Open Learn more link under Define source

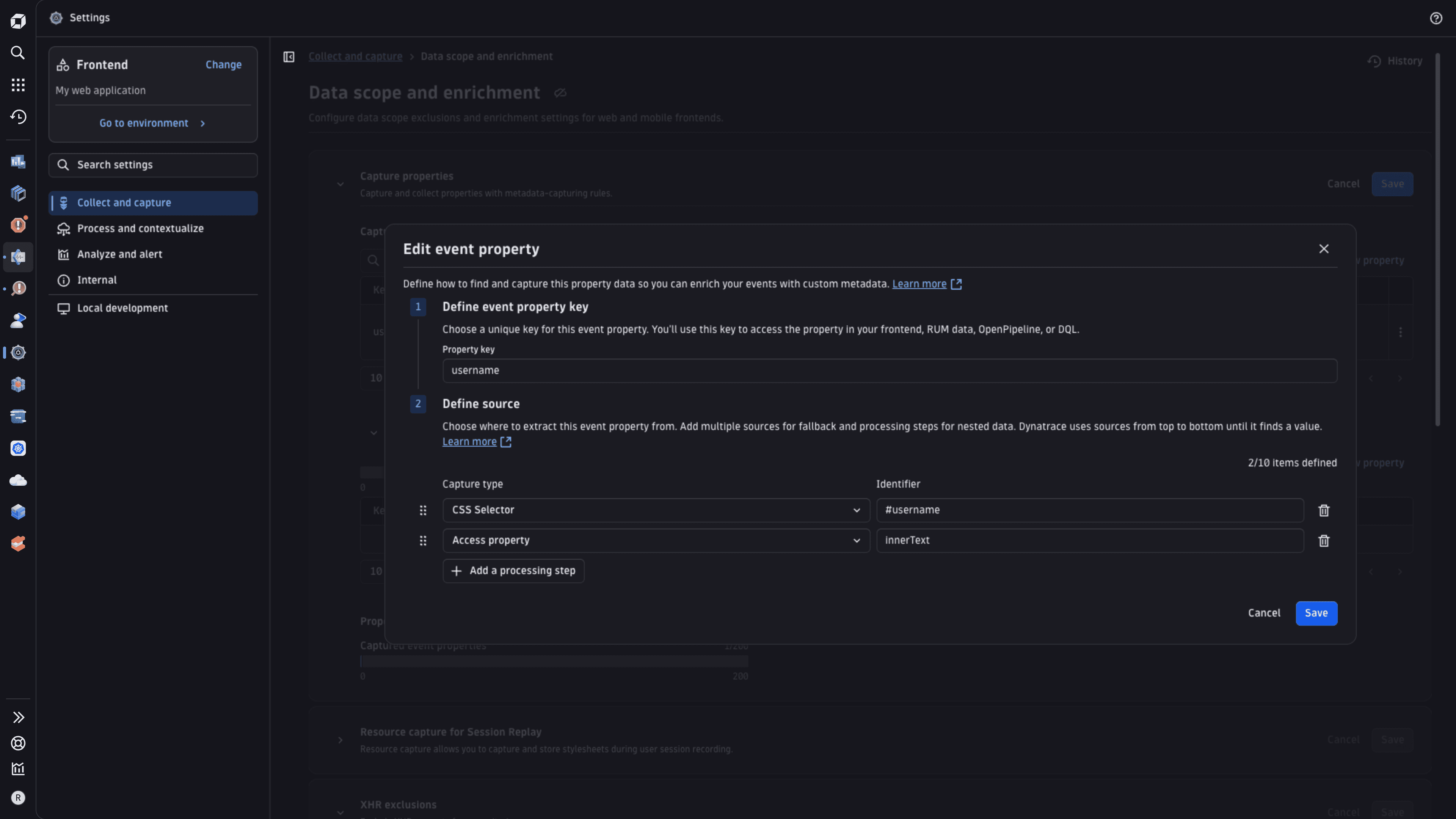coord(477,442)
